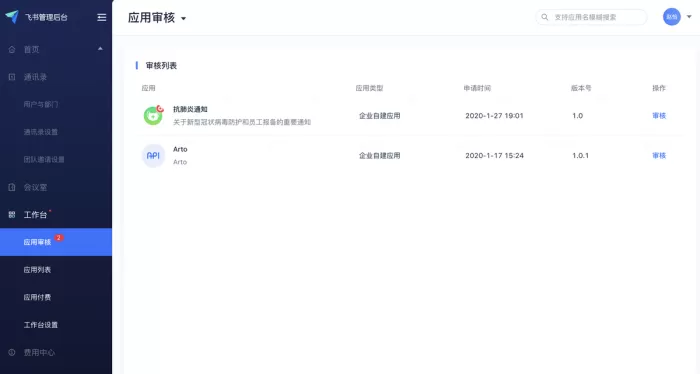700x374 pixels.
Task: Click the 版本号 column header
Action: pyautogui.click(x=581, y=88)
